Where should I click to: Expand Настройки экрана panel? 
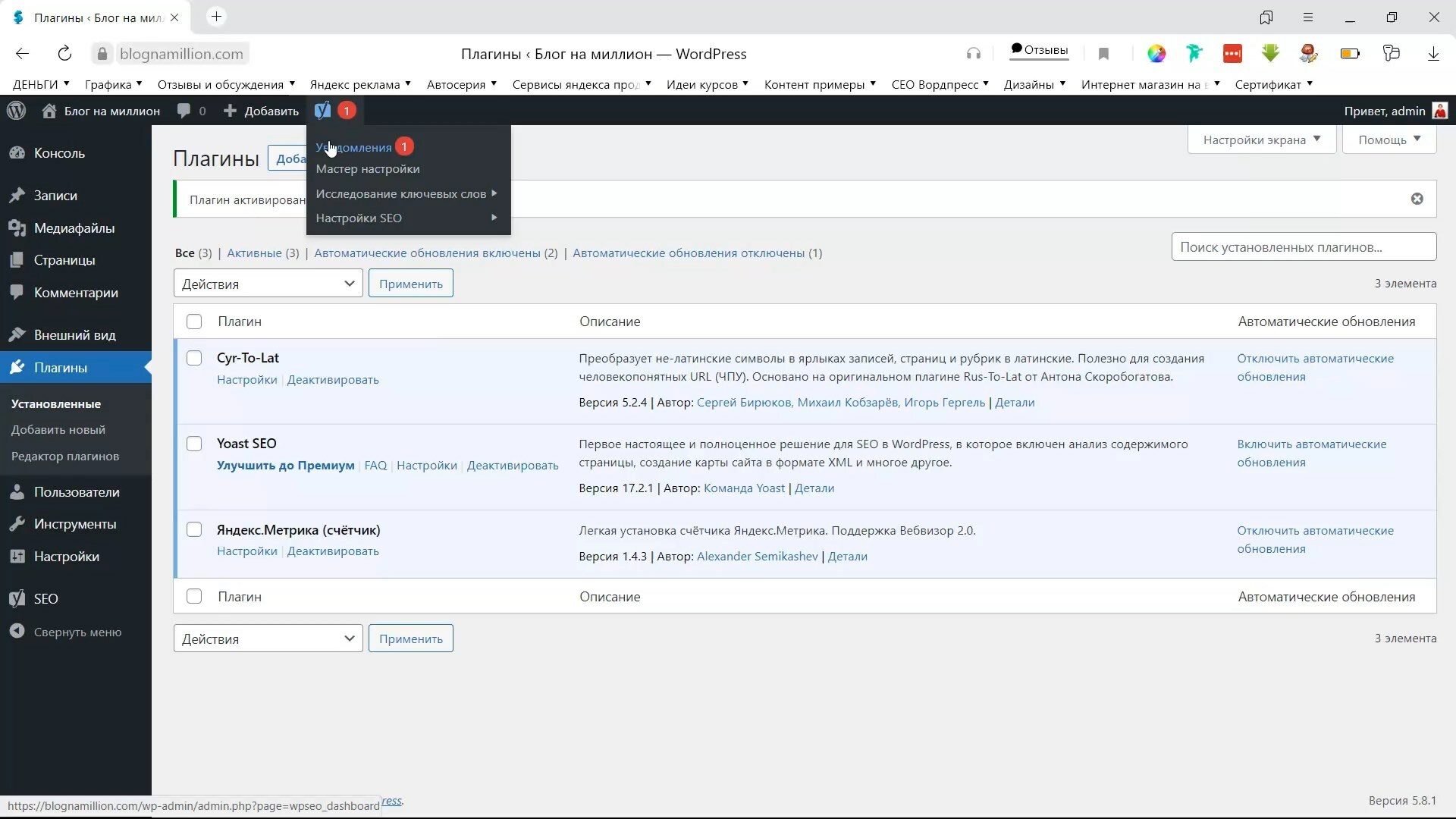pos(1262,140)
